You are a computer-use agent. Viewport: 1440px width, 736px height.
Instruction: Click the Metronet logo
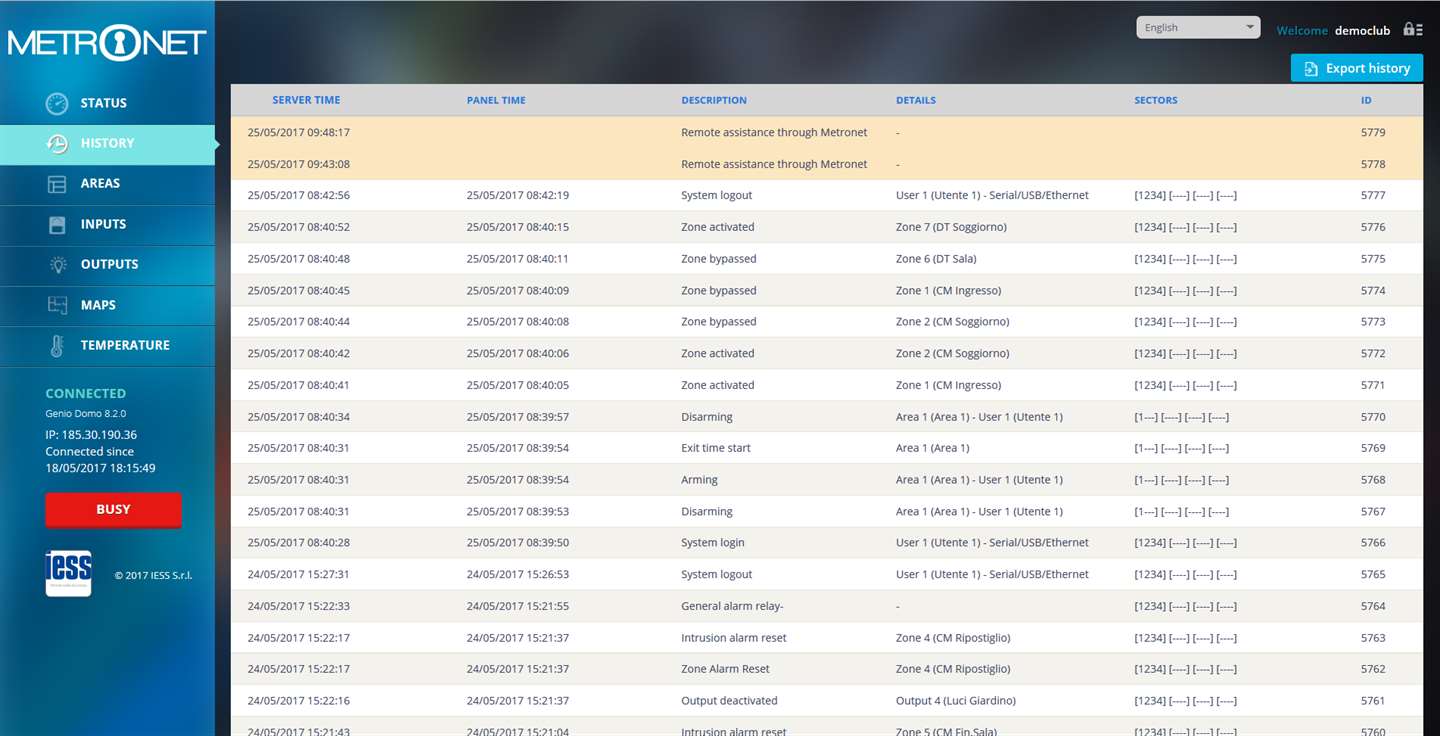(x=107, y=42)
